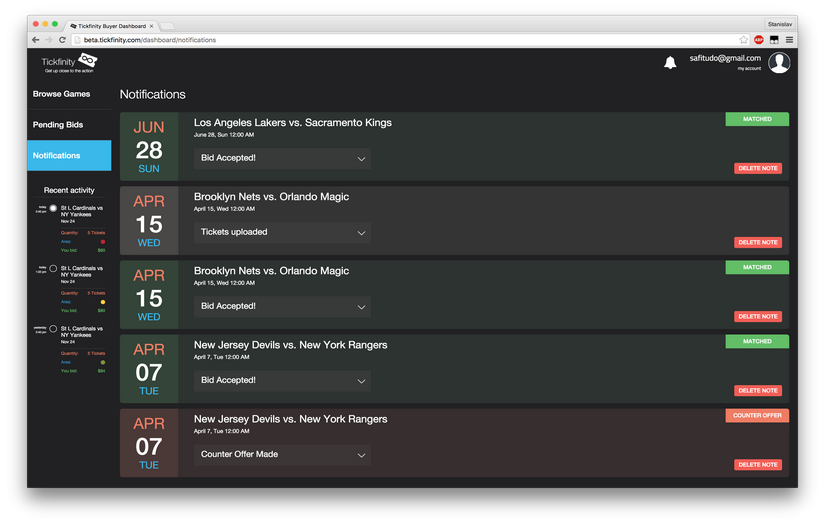Click the APR 15 WED tile of Tickets uploaded
Viewport: 825px width, 525px height.
tap(149, 221)
